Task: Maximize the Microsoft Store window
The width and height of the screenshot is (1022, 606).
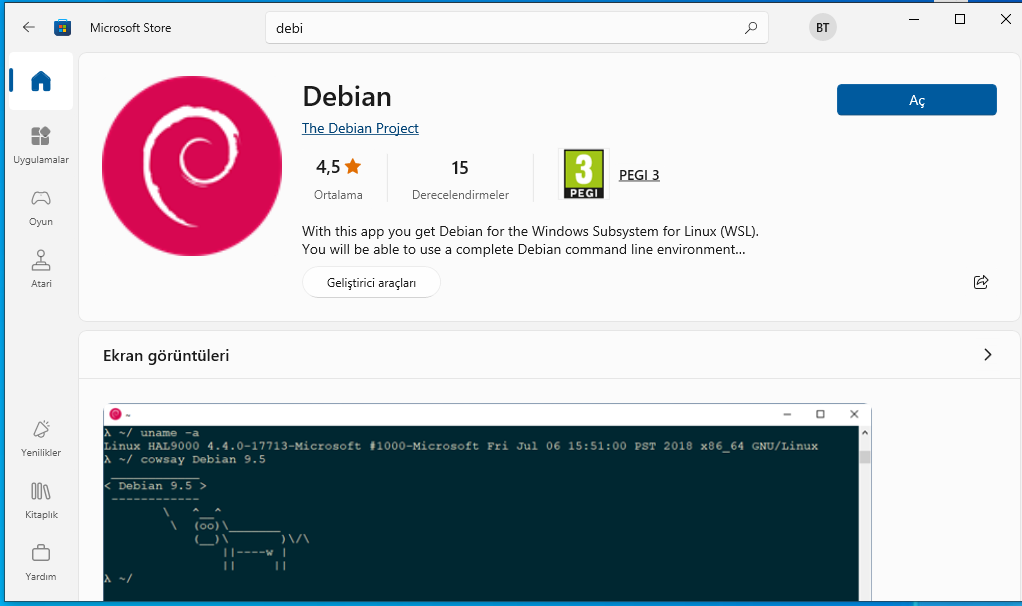Action: pyautogui.click(x=959, y=20)
